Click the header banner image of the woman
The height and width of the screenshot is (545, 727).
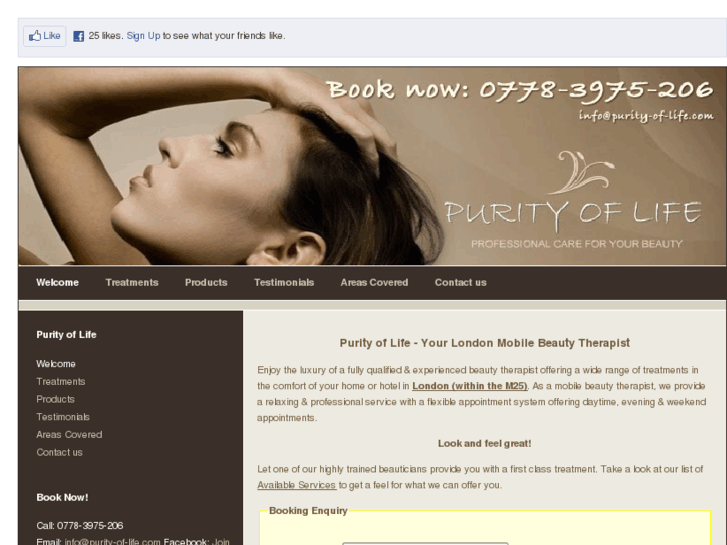pos(372,166)
